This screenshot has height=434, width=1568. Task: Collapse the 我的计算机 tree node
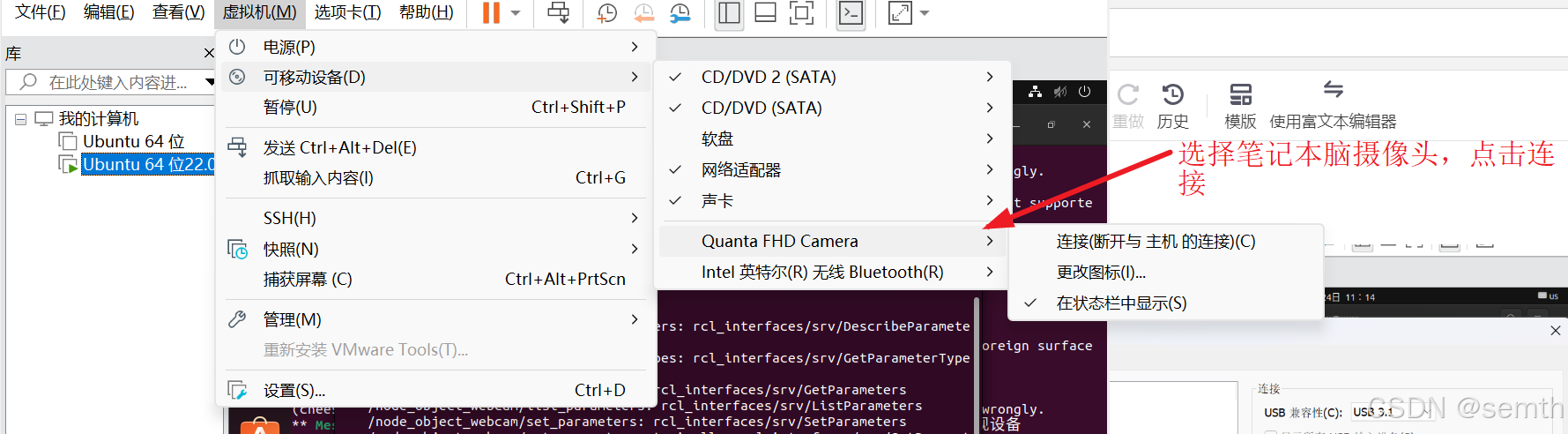pyautogui.click(x=20, y=118)
